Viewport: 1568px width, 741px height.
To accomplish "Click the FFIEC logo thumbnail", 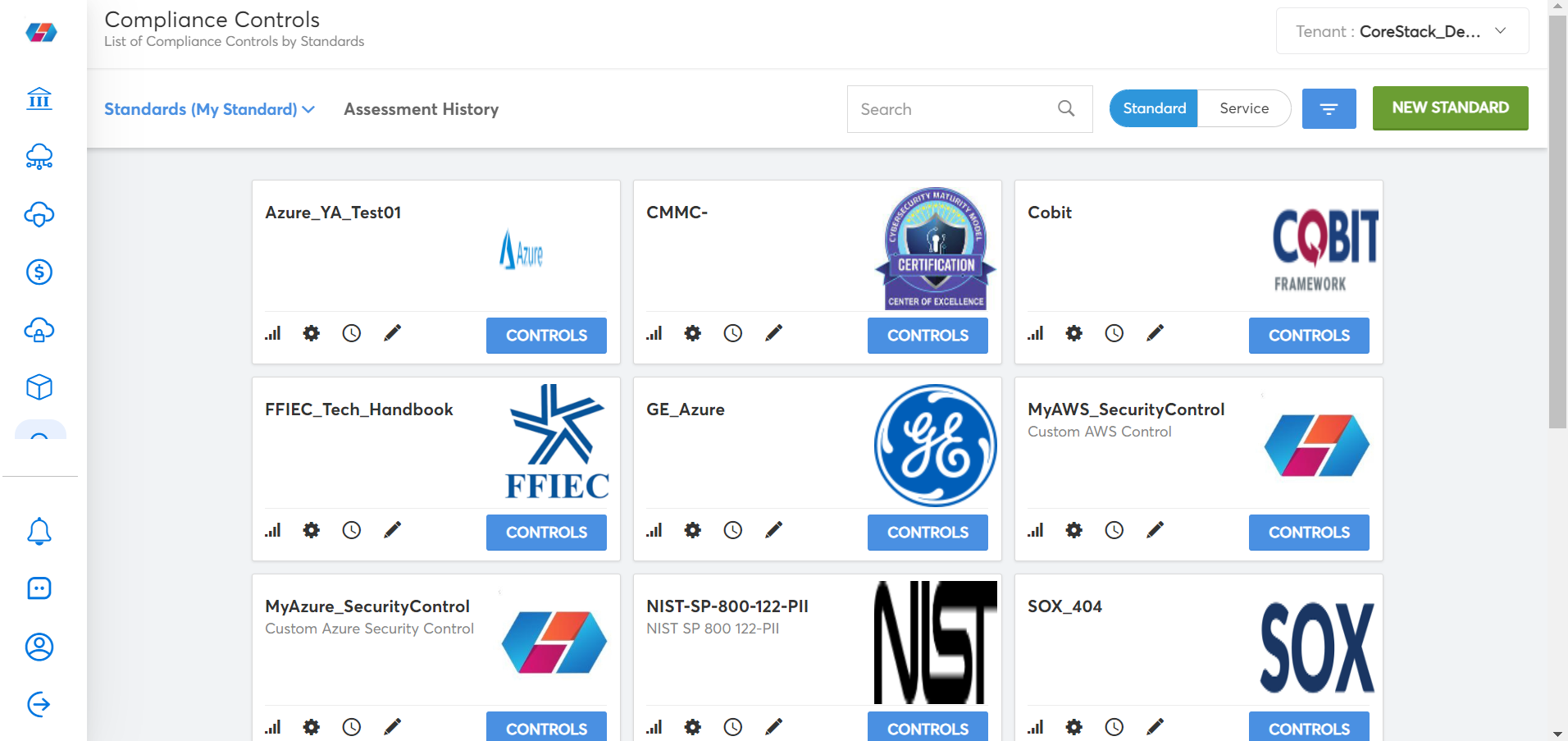I will (x=558, y=441).
